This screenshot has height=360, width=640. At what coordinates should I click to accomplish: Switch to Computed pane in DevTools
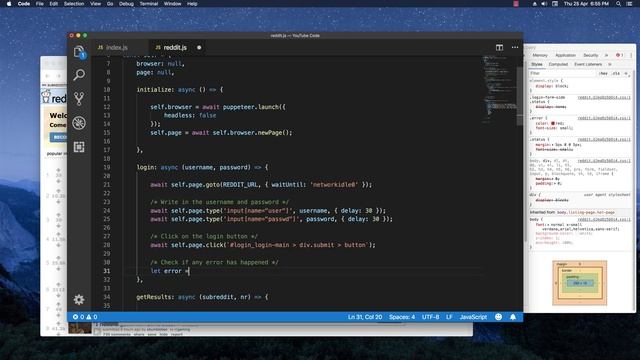tap(558, 64)
